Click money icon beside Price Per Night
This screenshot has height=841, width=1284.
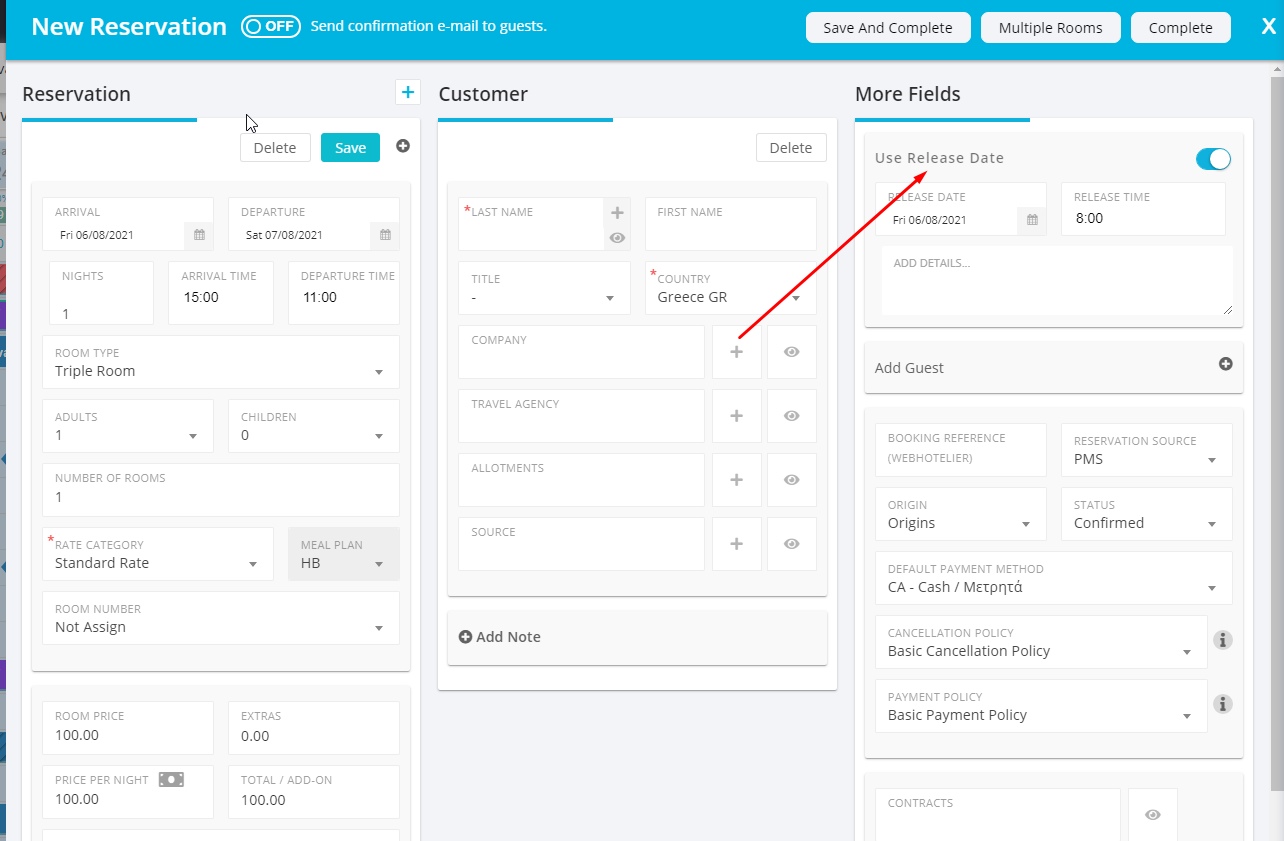coord(171,779)
